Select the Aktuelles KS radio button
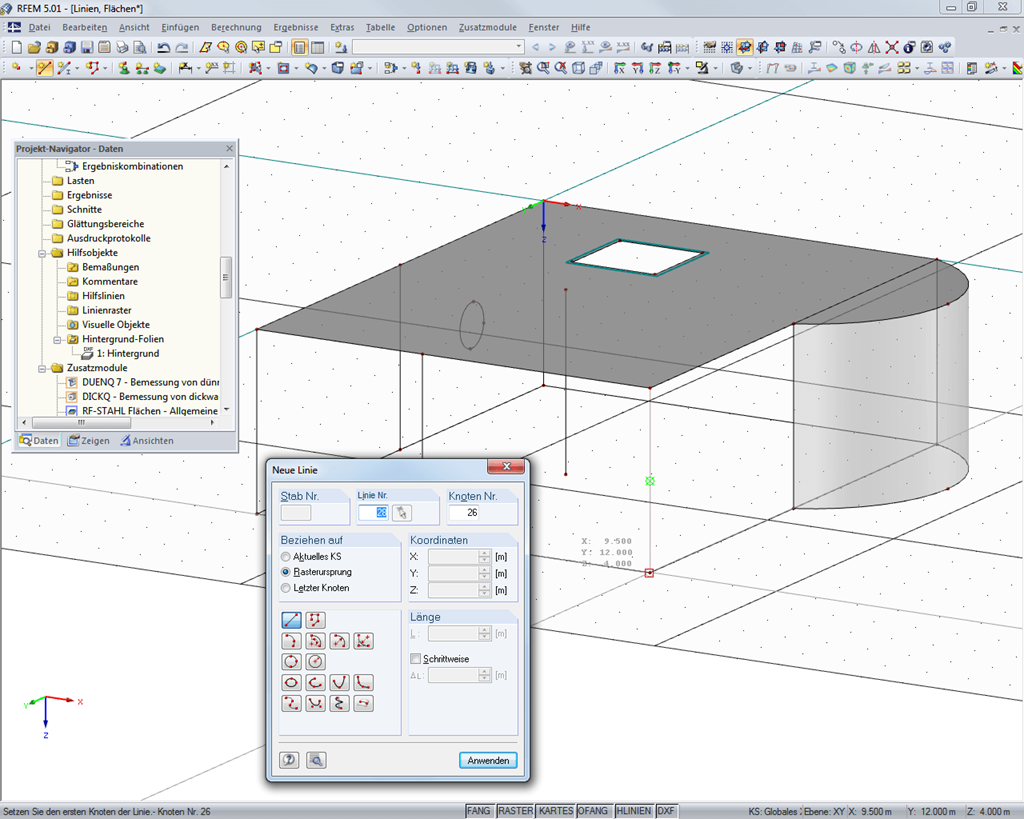Image resolution: width=1024 pixels, height=819 pixels. click(x=287, y=556)
